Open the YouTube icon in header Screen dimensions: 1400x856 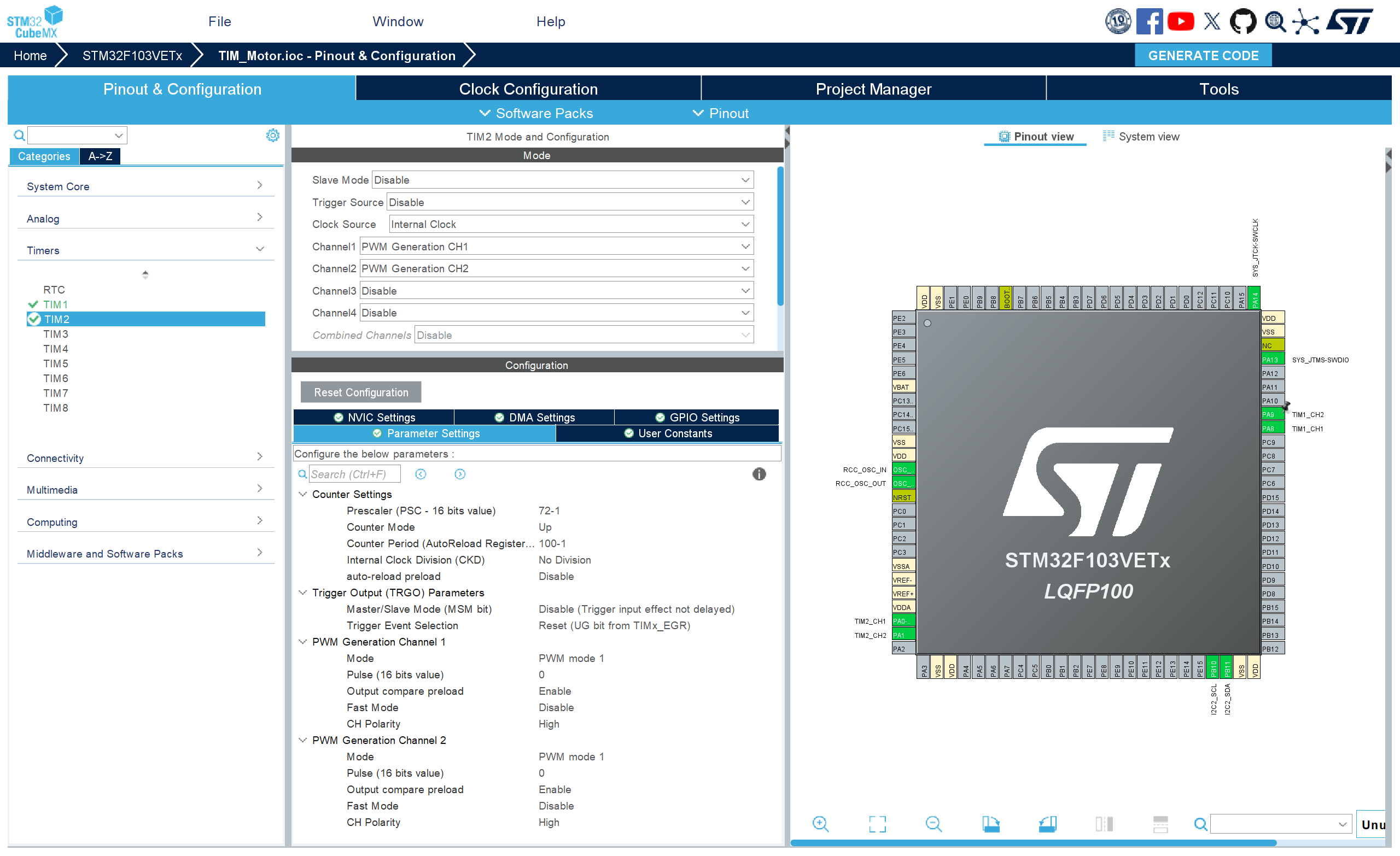click(x=1181, y=21)
